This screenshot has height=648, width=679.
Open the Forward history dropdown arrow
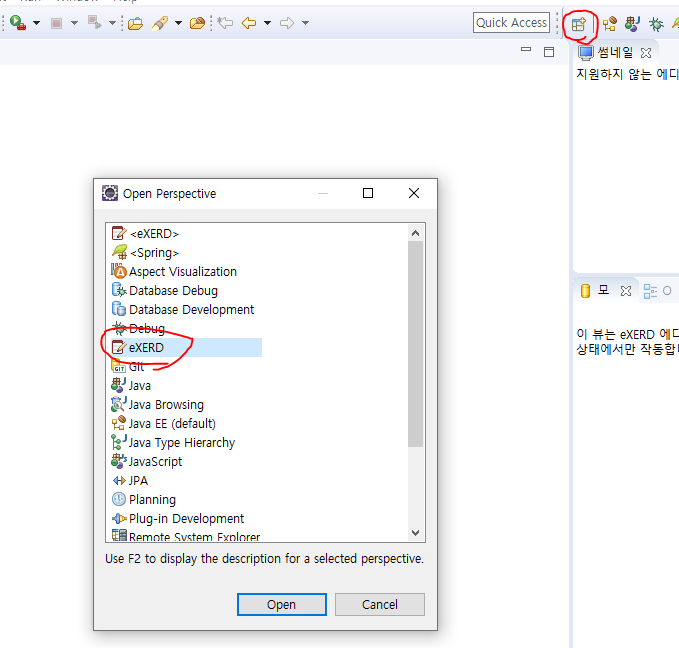tap(305, 23)
